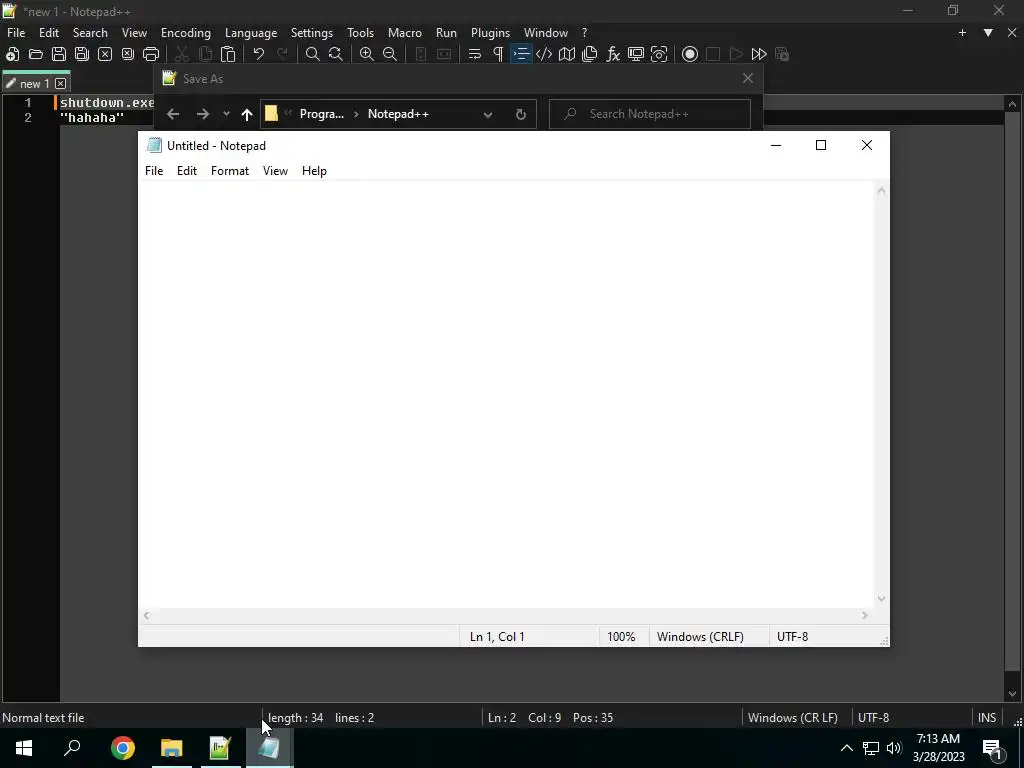The image size is (1024, 768).
Task: Open the Plugins menu in Notepad++
Action: click(x=490, y=33)
